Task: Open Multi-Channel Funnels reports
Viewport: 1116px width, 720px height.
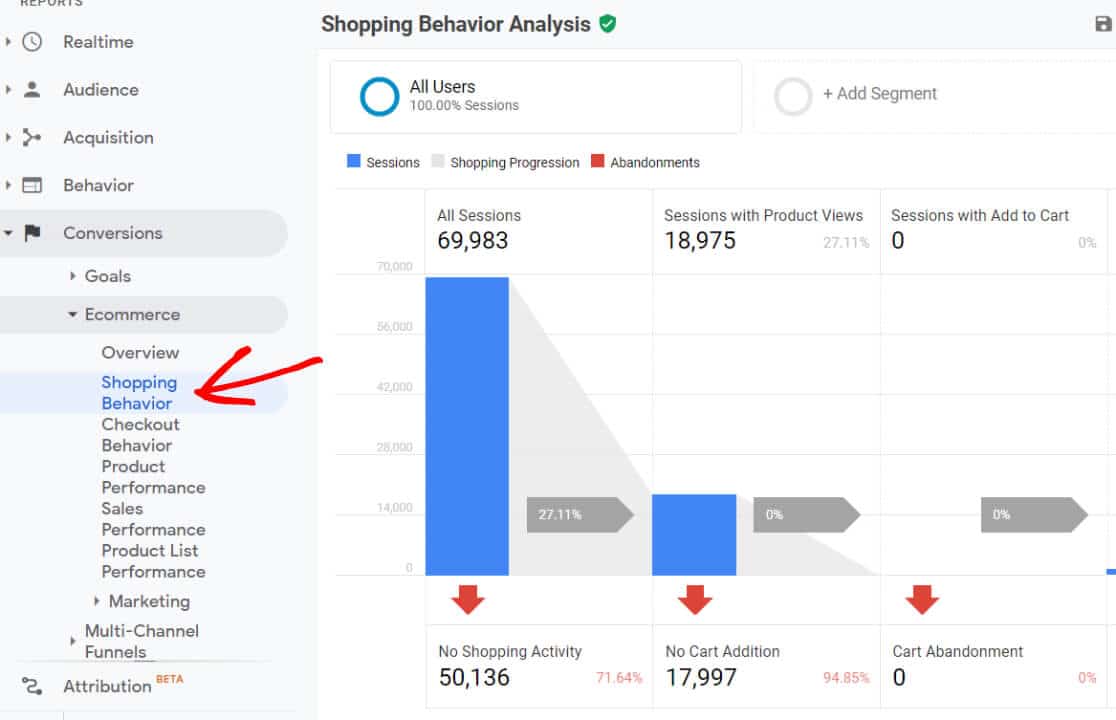Action: pyautogui.click(x=142, y=641)
